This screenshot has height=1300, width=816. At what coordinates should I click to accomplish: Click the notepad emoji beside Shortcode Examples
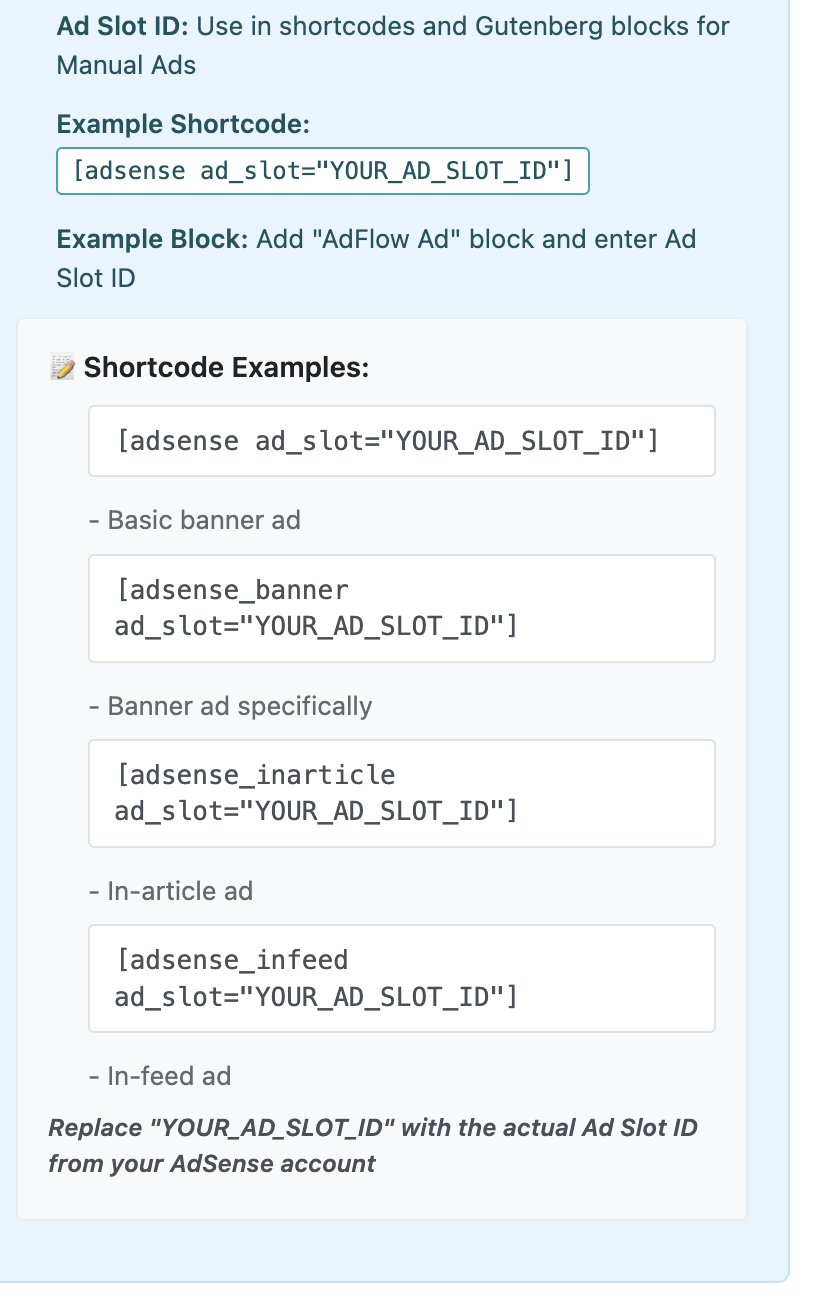62,368
